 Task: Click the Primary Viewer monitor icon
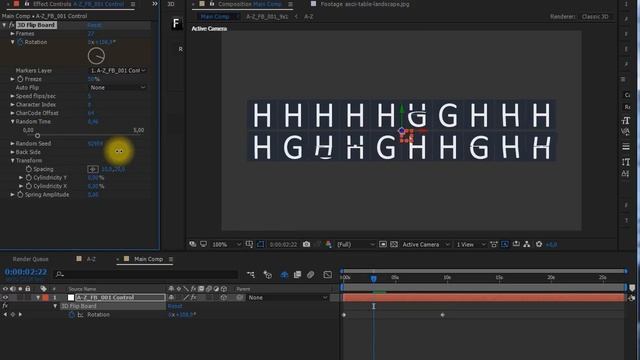203,244
